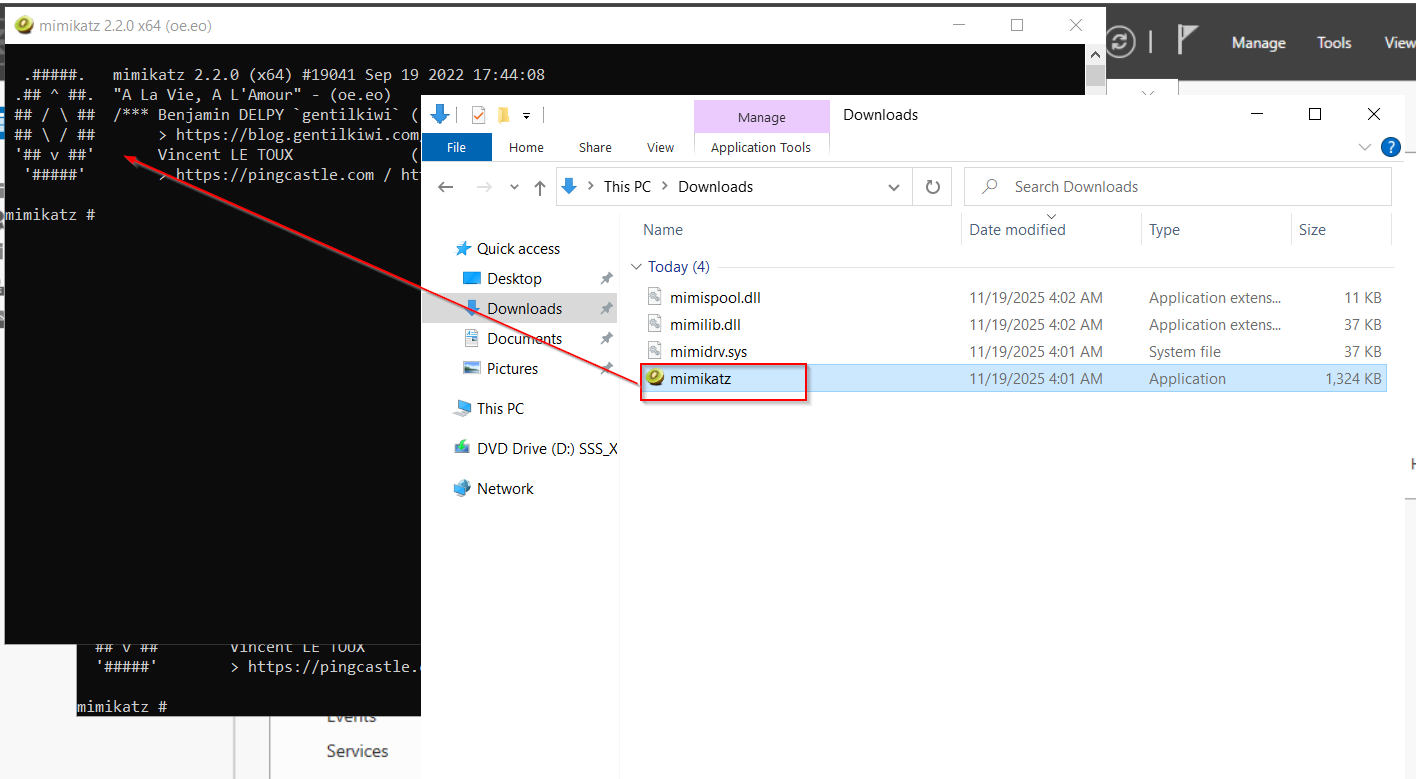Click the Back navigation arrow in Explorer
Screen dimensions: 1416x779
point(446,187)
